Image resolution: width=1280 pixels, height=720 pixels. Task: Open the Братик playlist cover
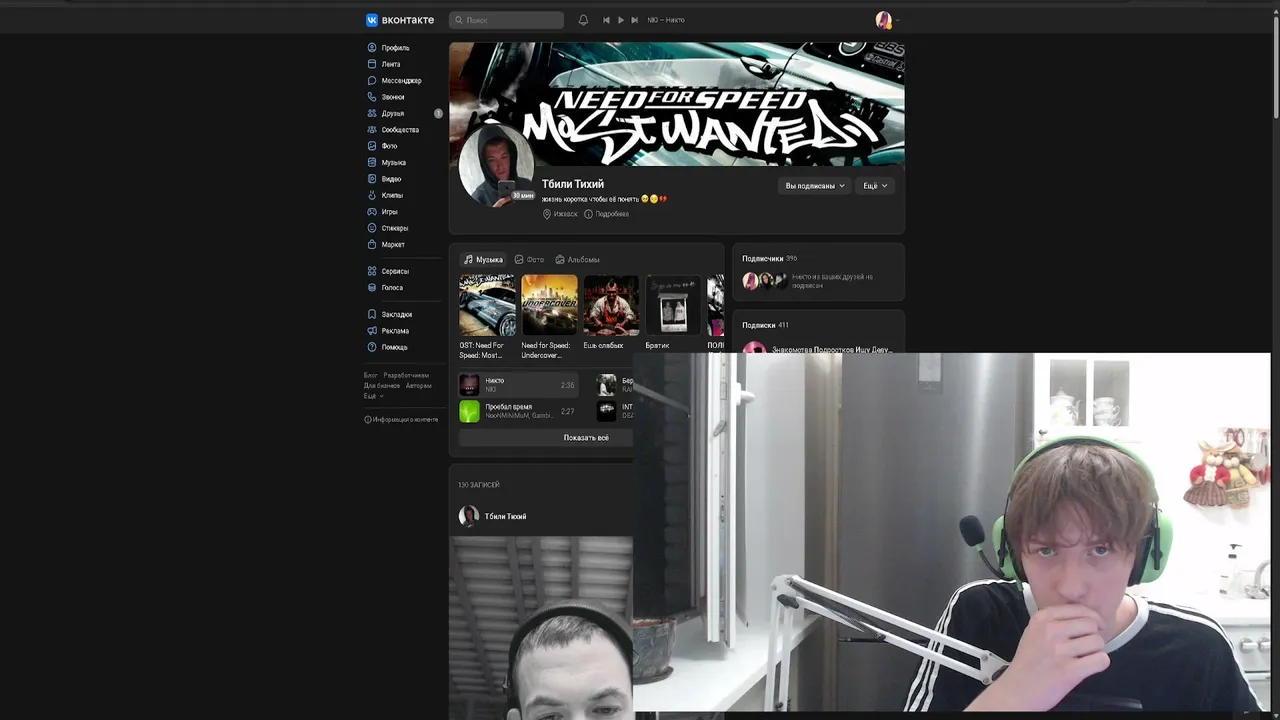673,305
